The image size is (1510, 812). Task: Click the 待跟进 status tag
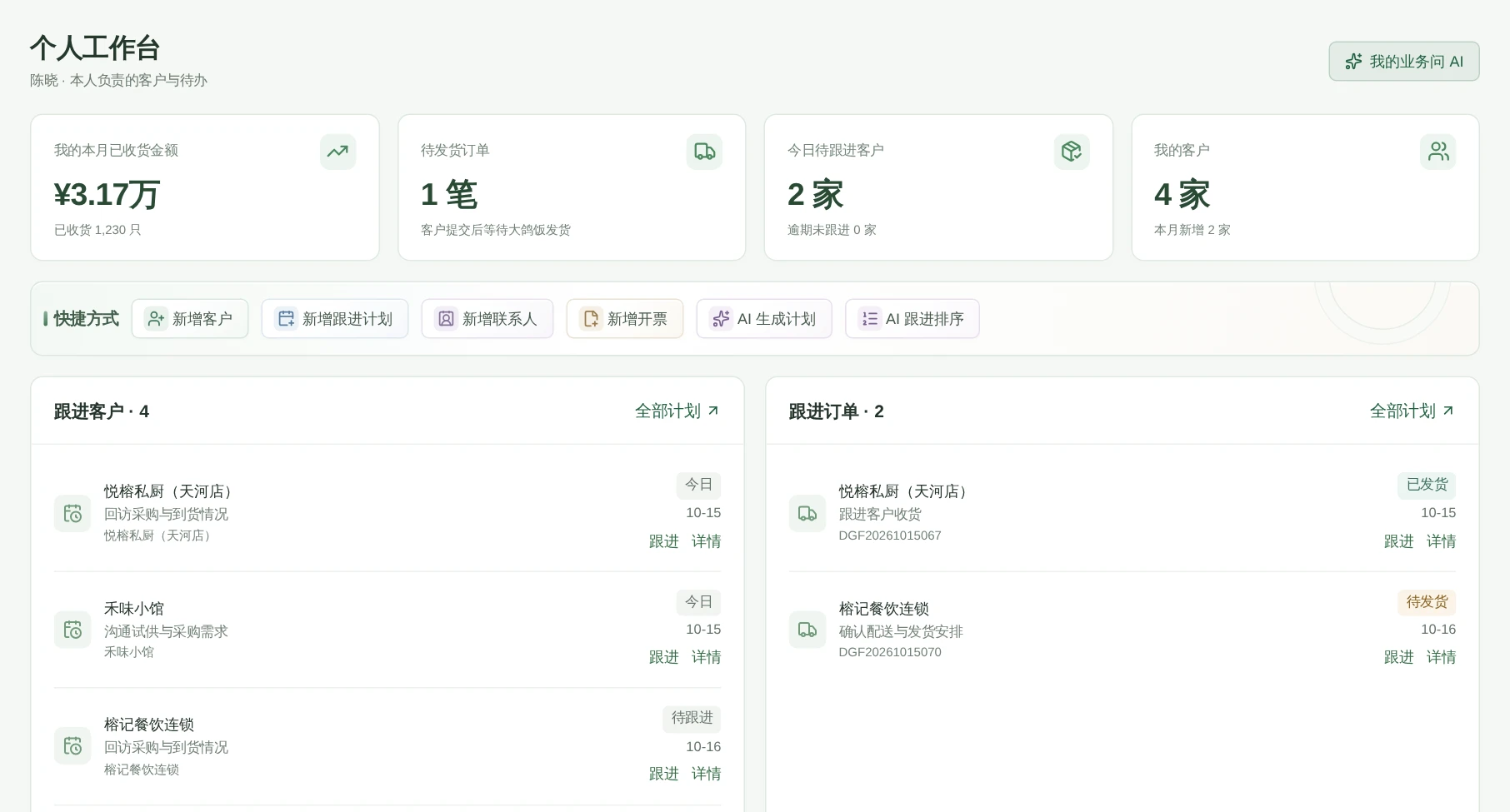click(x=692, y=718)
